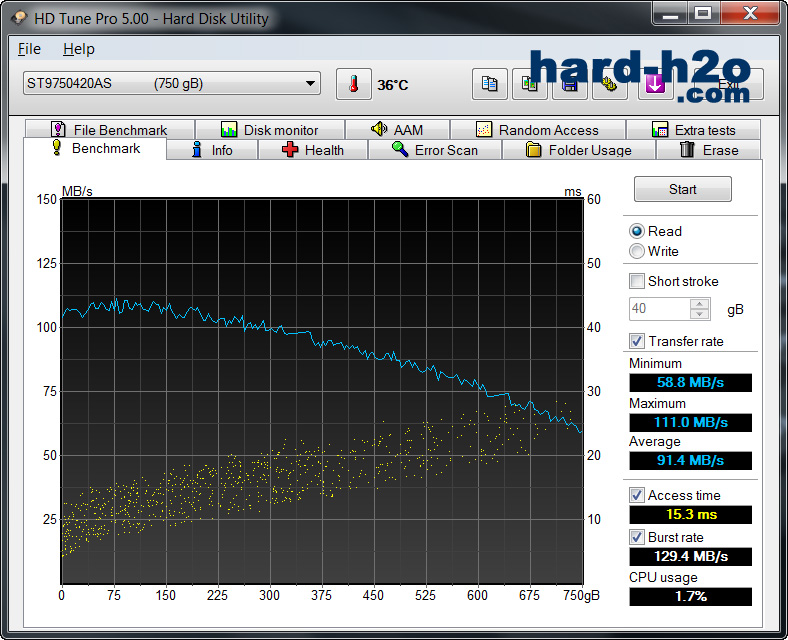
Task: Toggle the Access time checkbox
Action: [x=637, y=495]
